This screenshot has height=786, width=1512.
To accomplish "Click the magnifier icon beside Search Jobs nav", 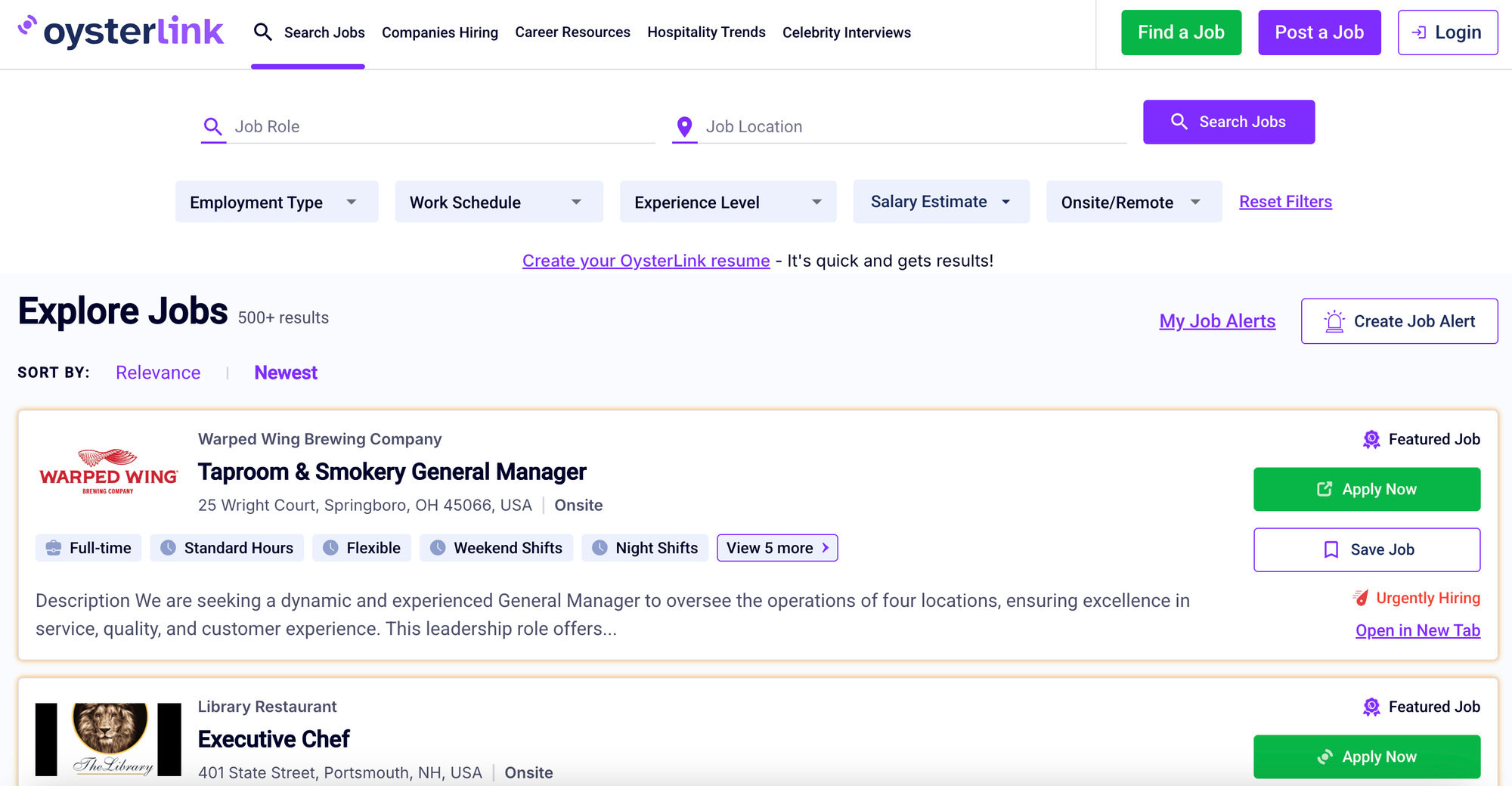I will (x=262, y=32).
